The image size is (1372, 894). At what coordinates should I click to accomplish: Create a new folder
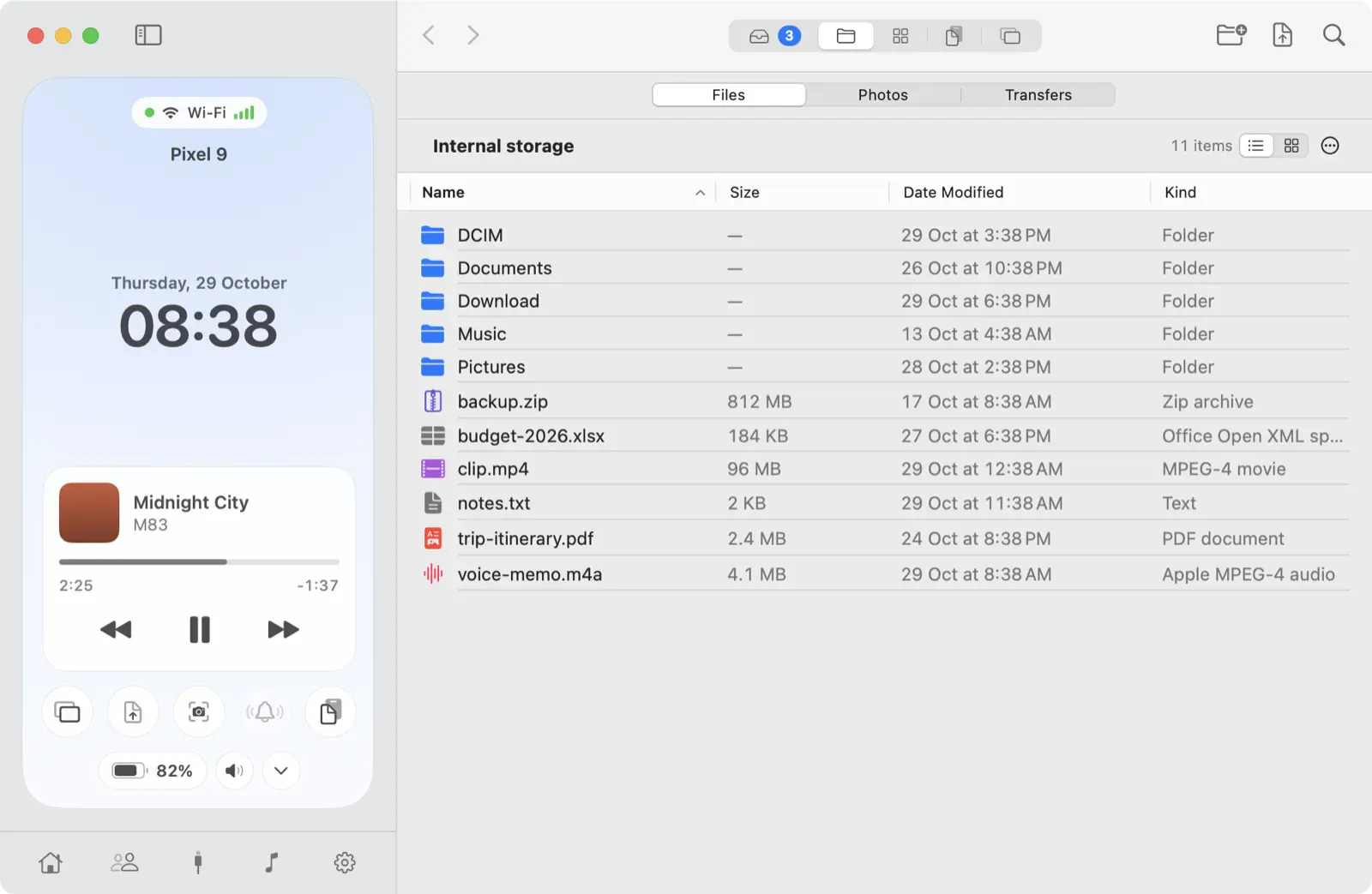(x=1231, y=35)
